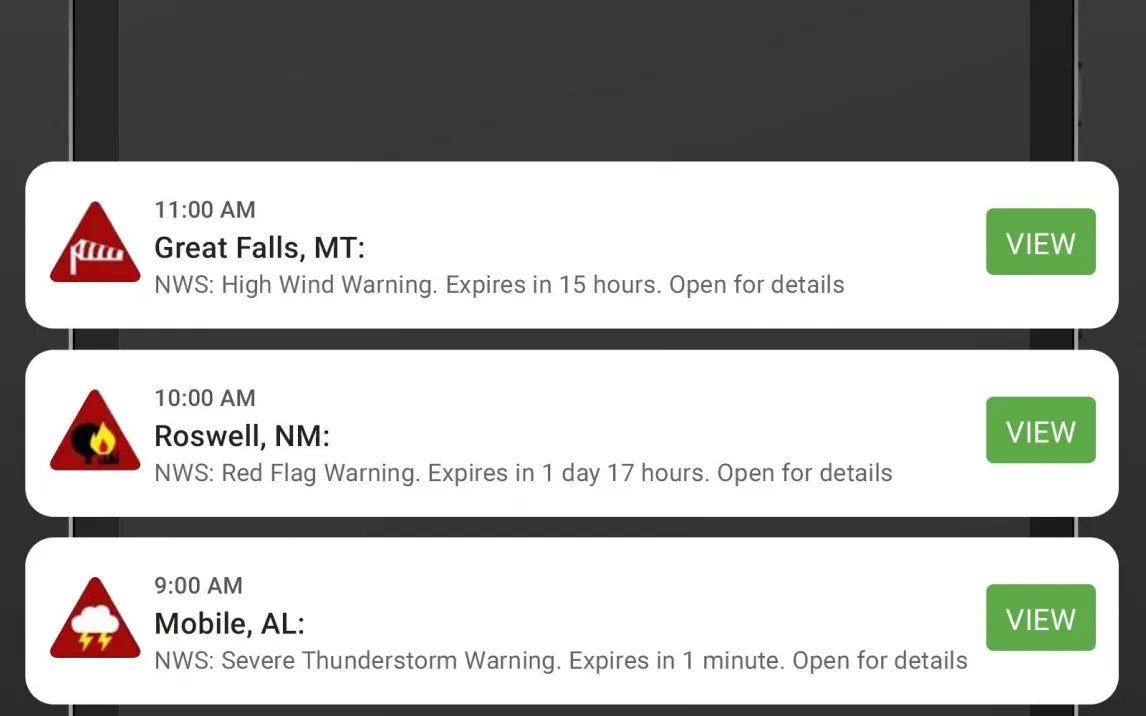
Task: Select the Red Flag Warning description text
Action: [x=523, y=473]
